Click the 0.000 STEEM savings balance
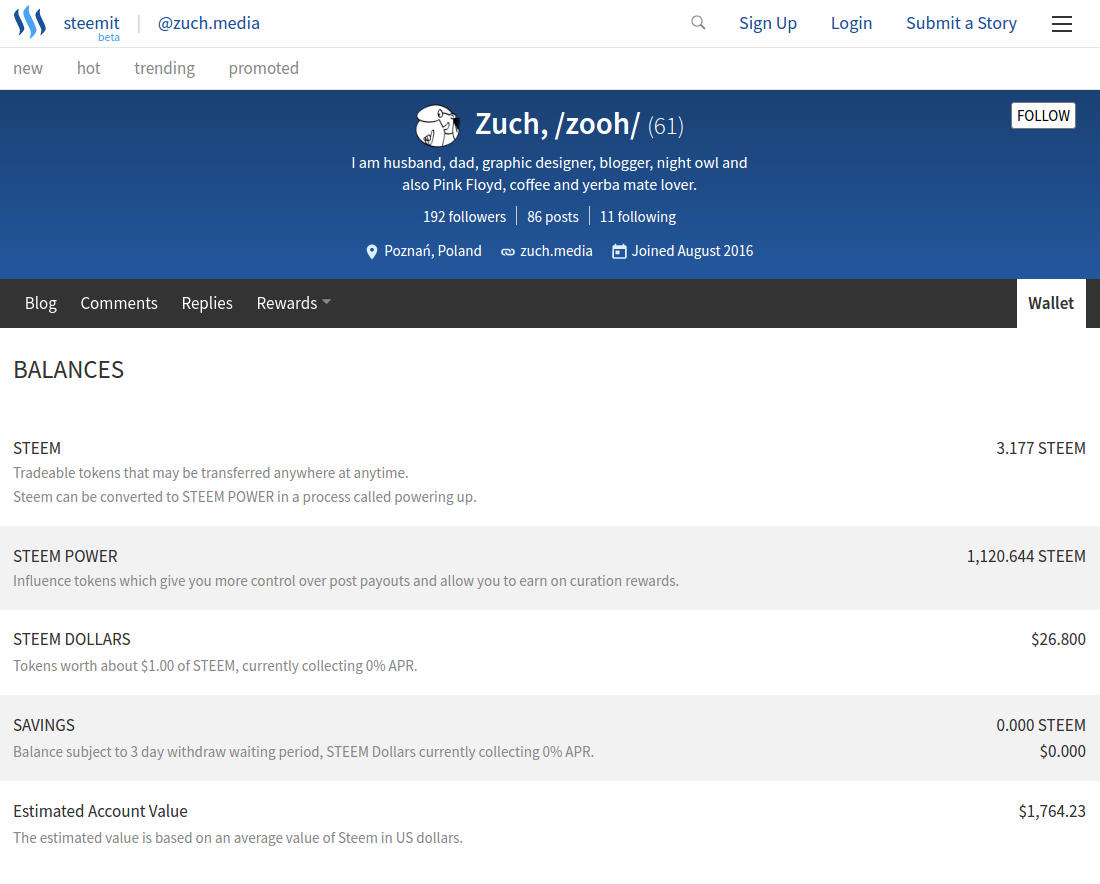Viewport: 1100px width, 884px height. click(1041, 725)
